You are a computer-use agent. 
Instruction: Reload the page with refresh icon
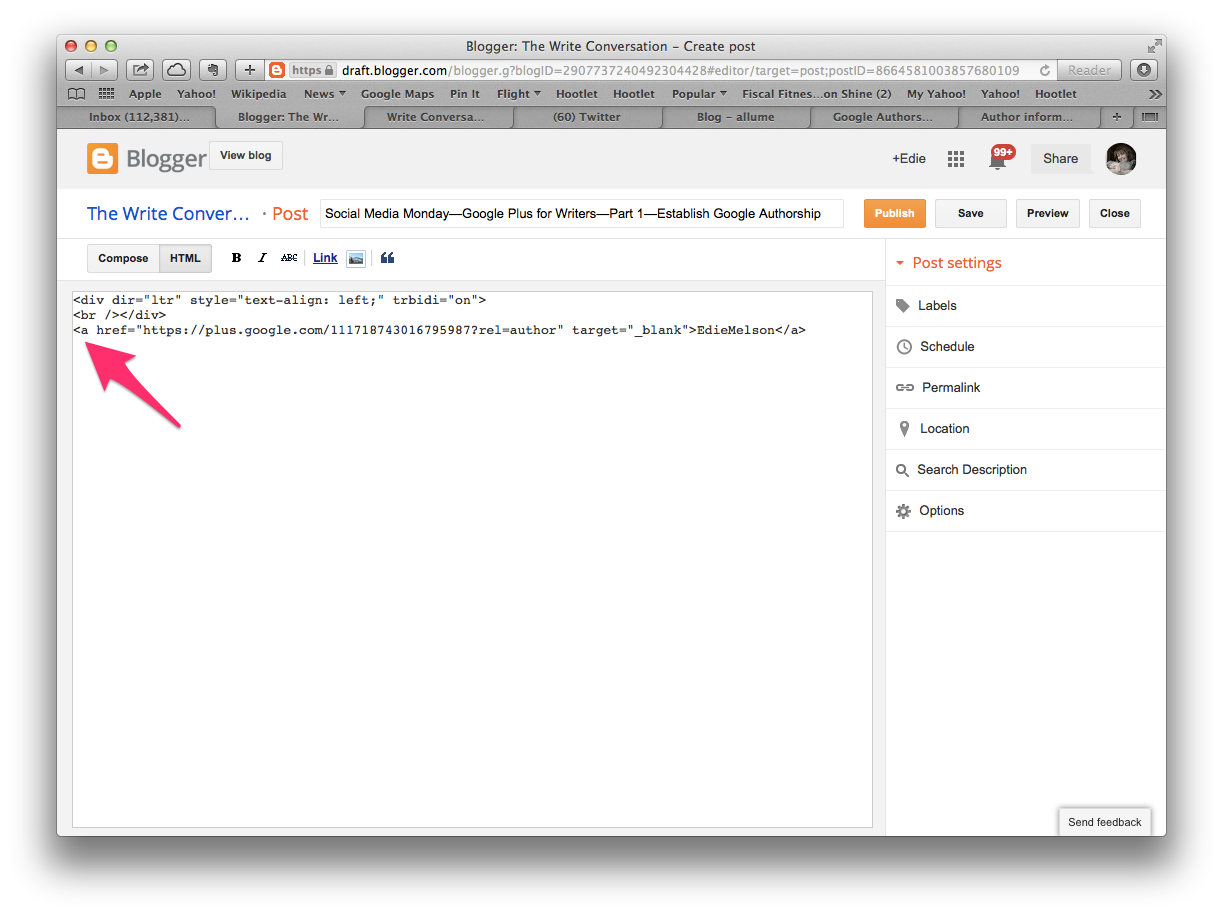click(x=1045, y=70)
